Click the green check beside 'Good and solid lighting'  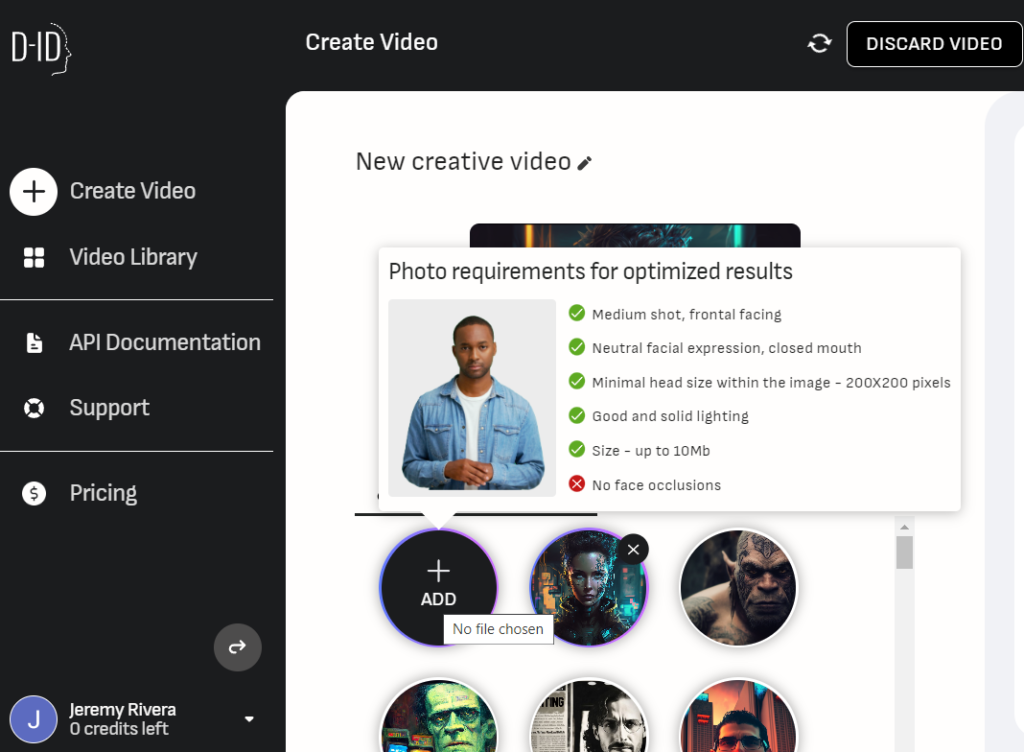tap(577, 415)
